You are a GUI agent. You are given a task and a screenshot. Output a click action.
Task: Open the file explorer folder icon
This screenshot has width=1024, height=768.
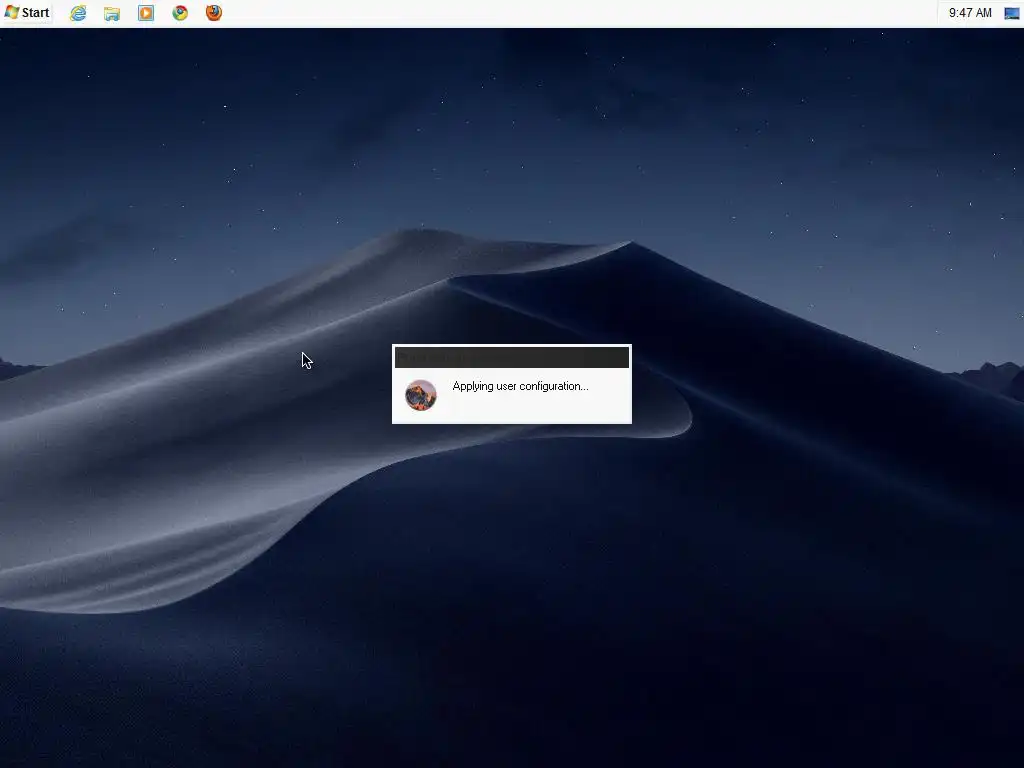[x=112, y=13]
